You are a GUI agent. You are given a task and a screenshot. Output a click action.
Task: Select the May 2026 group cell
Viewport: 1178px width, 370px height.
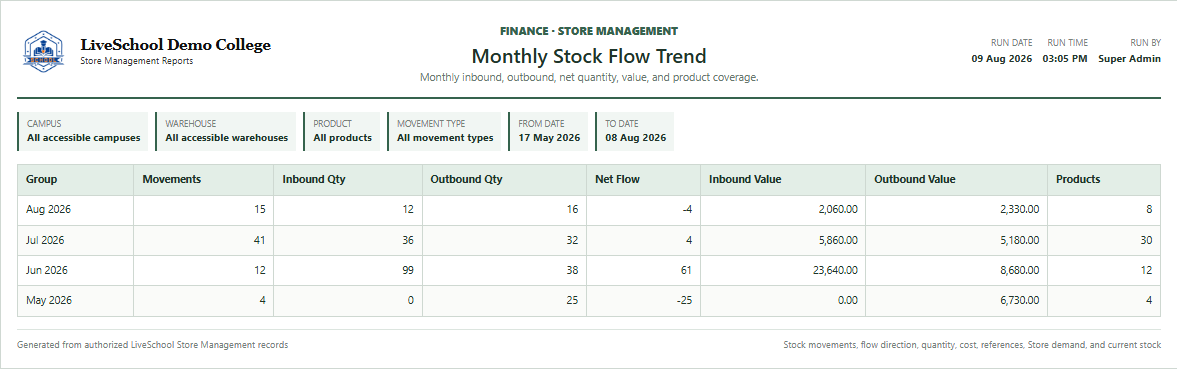pos(75,301)
